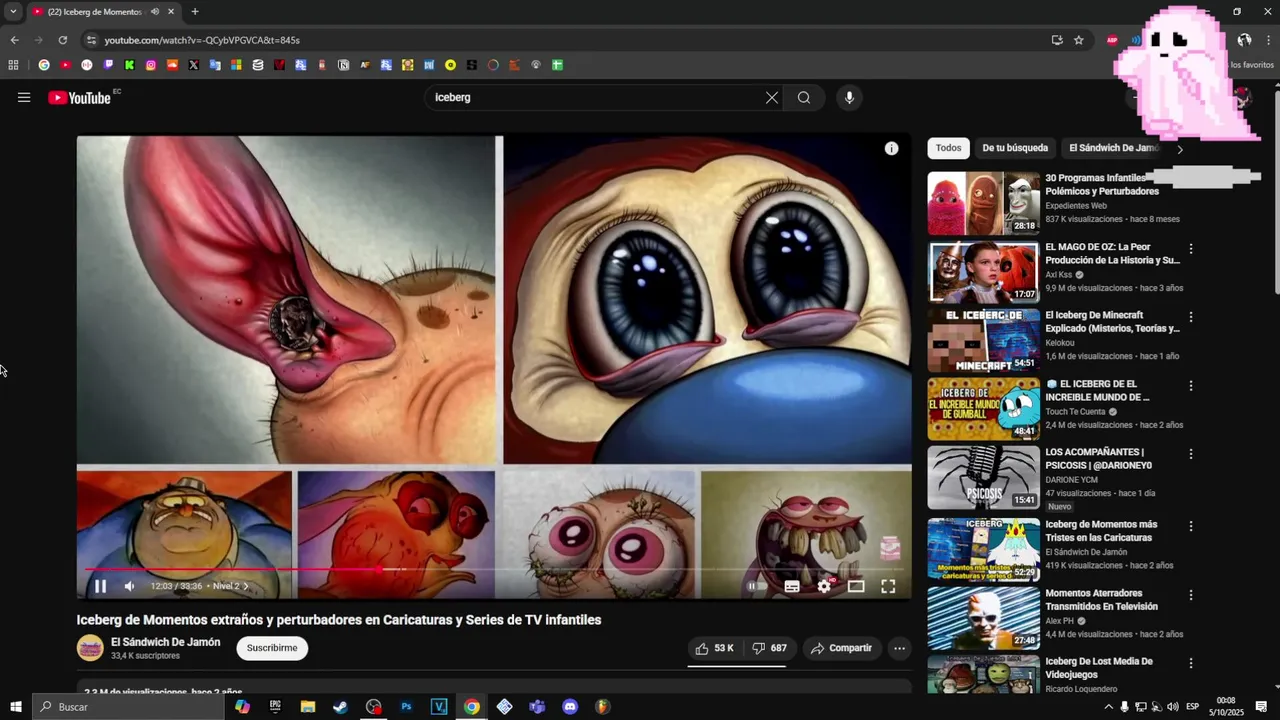Select the 'Todos' filter chip
The width and height of the screenshot is (1280, 720).
tap(949, 148)
